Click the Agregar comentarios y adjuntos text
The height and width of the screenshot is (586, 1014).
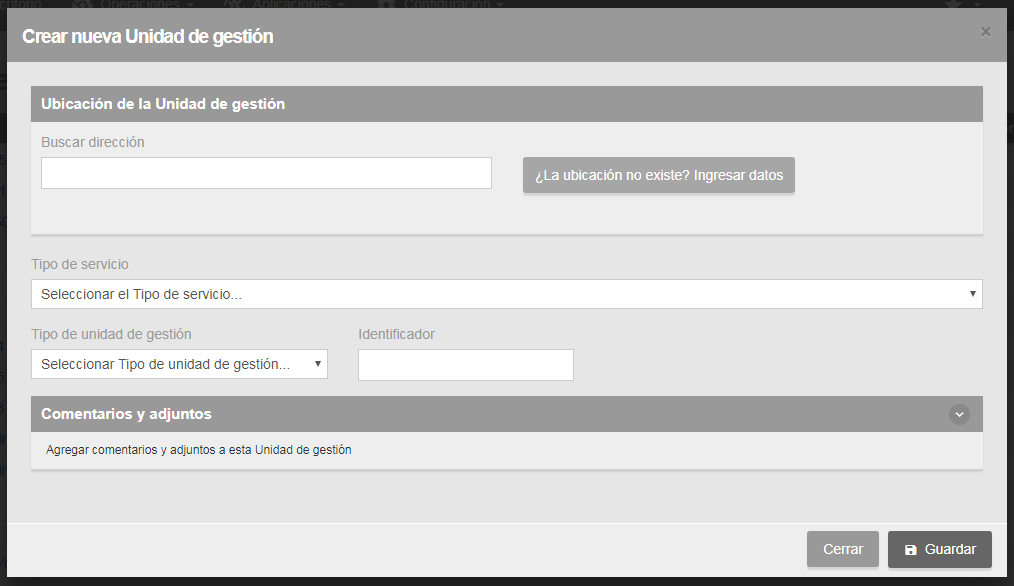199,450
